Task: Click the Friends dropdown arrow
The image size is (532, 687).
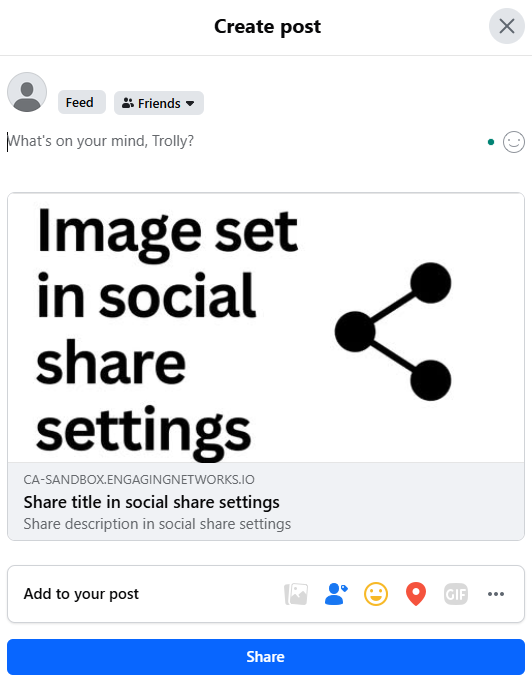Action: tap(190, 103)
